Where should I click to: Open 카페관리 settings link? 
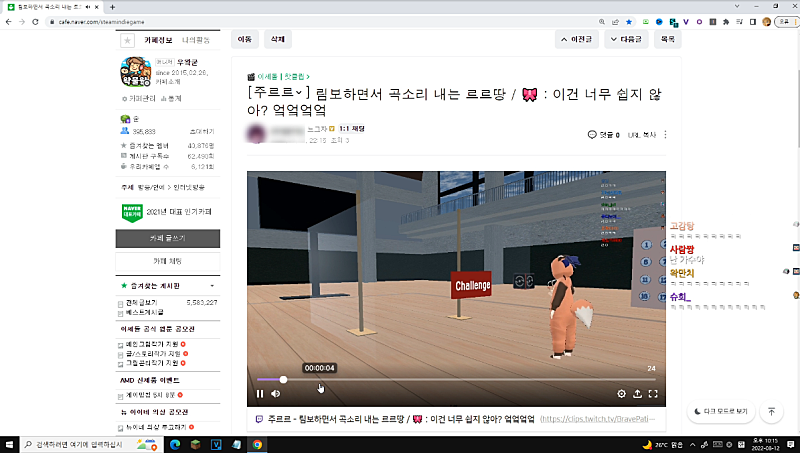pos(139,98)
